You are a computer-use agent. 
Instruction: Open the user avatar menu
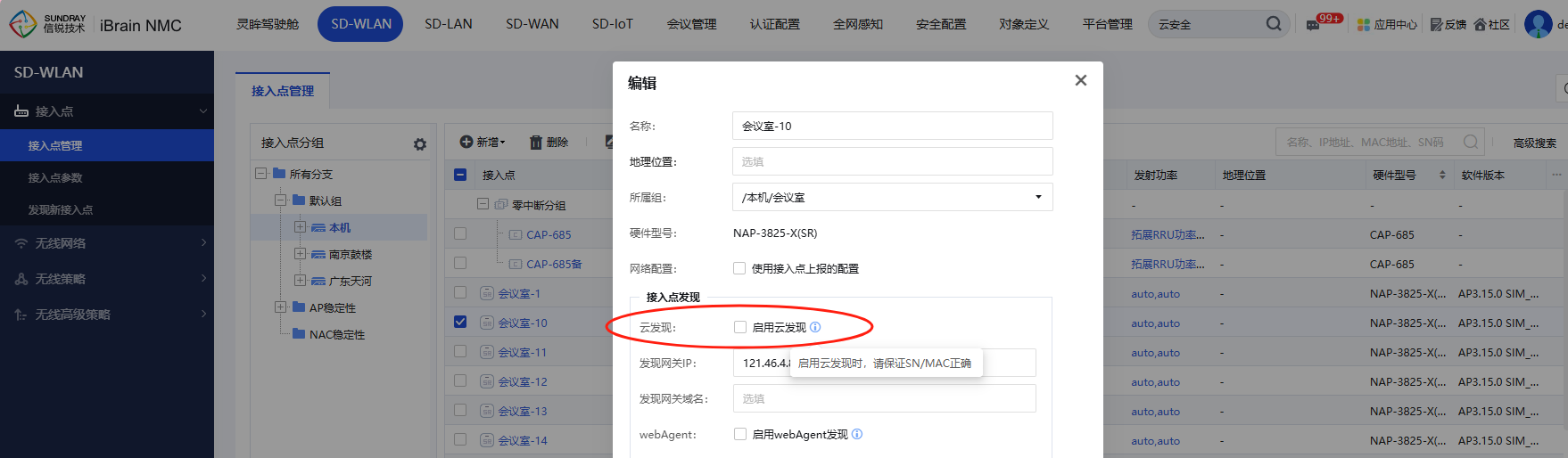pos(1538,24)
